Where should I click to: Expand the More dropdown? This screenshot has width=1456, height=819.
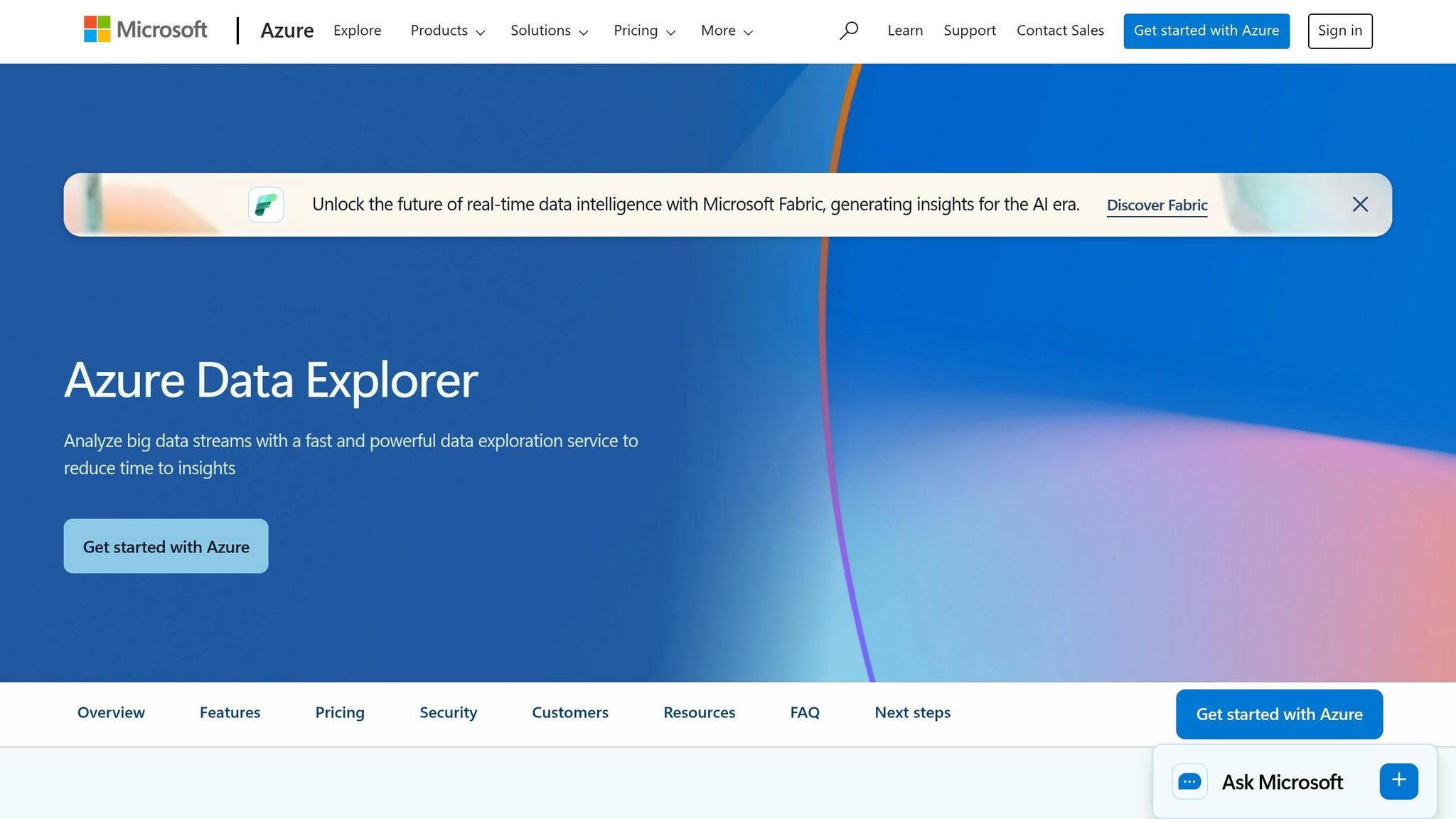tap(727, 31)
